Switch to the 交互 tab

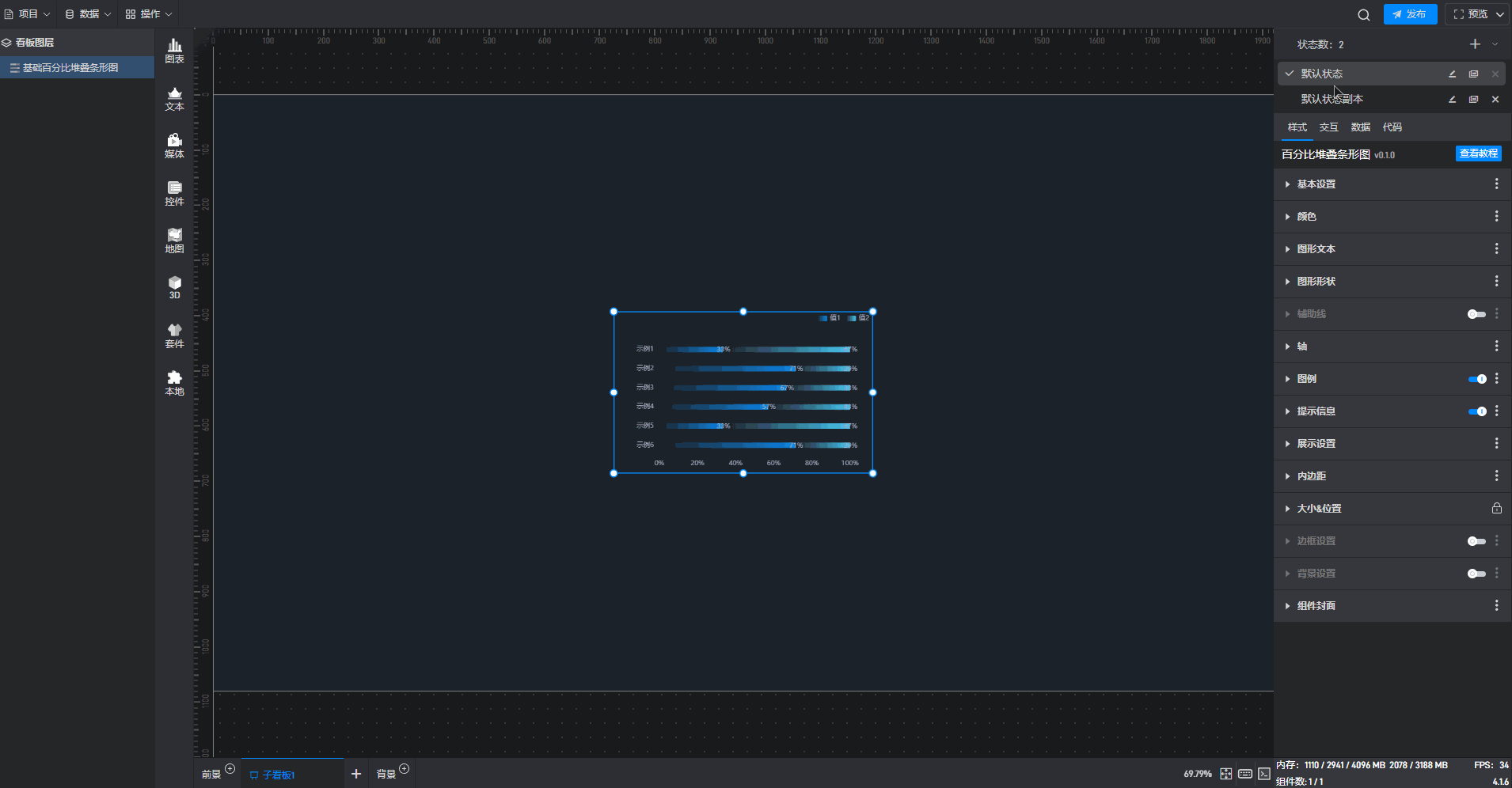point(1328,127)
